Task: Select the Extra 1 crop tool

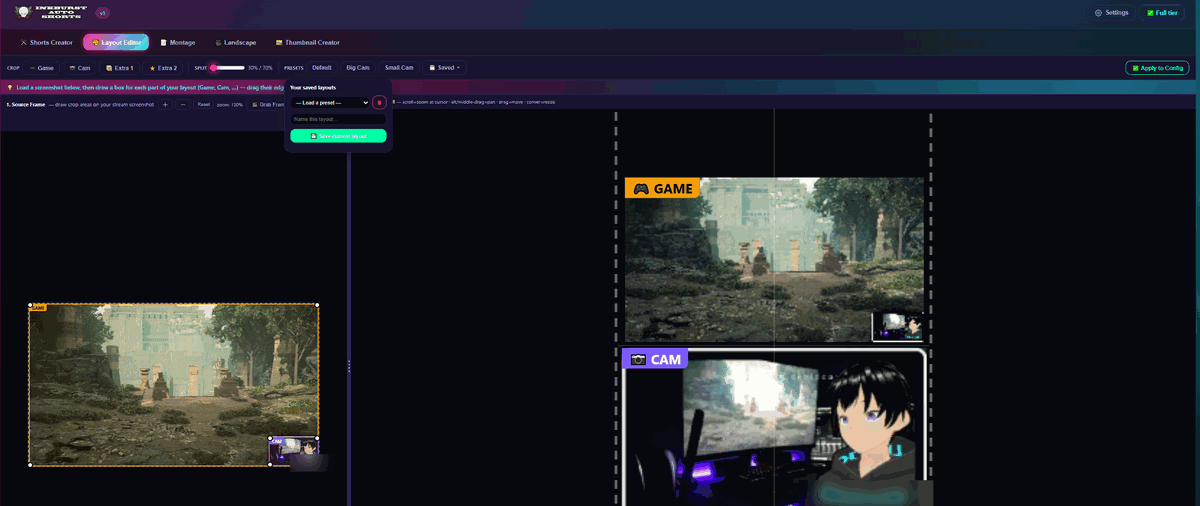Action: 120,68
